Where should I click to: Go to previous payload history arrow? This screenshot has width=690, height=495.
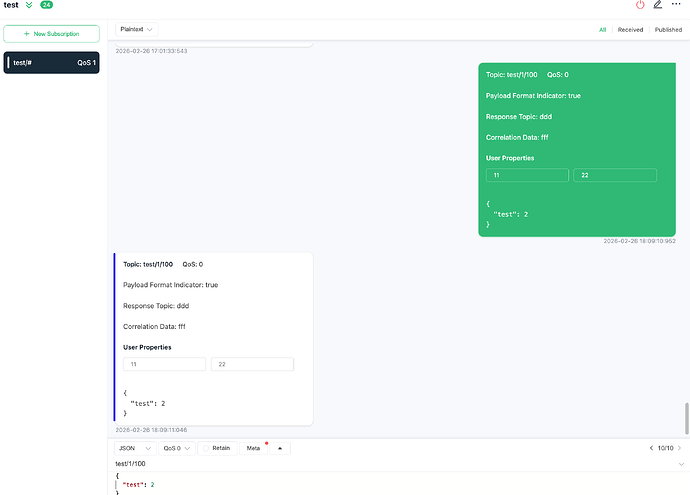(x=652, y=448)
